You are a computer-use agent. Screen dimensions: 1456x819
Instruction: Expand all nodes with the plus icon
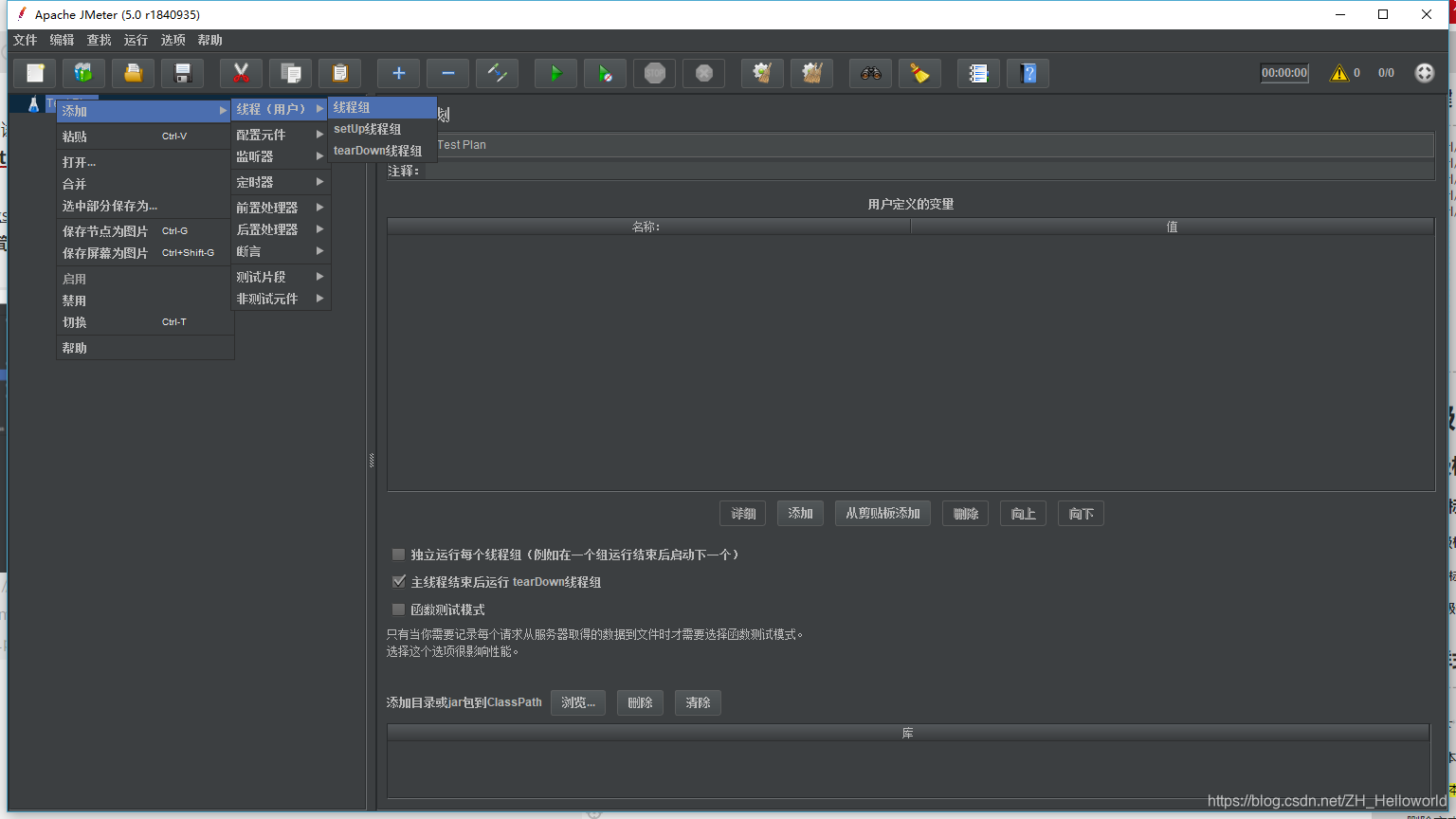click(x=399, y=73)
